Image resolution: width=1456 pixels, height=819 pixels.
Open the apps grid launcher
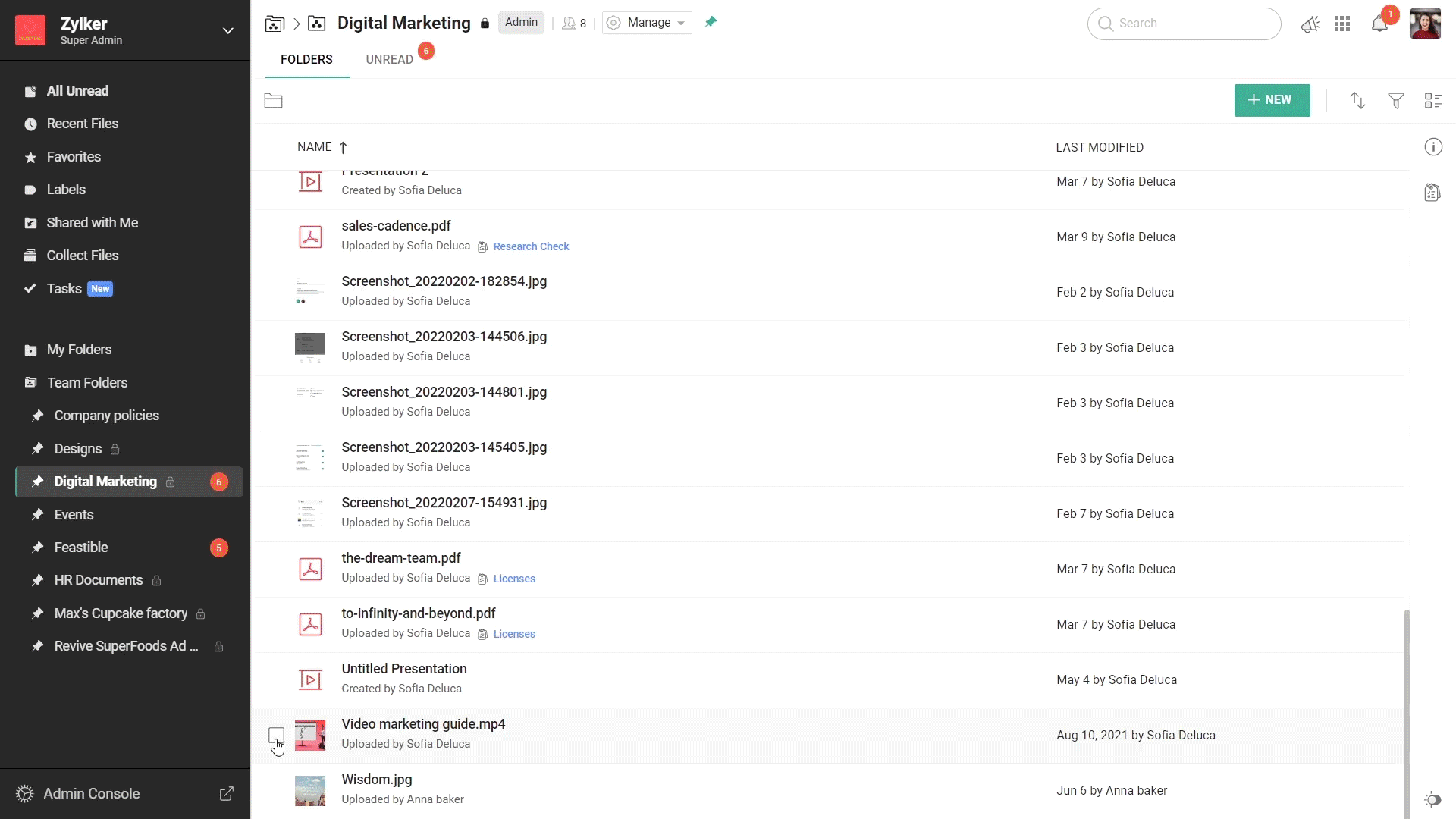(1342, 24)
